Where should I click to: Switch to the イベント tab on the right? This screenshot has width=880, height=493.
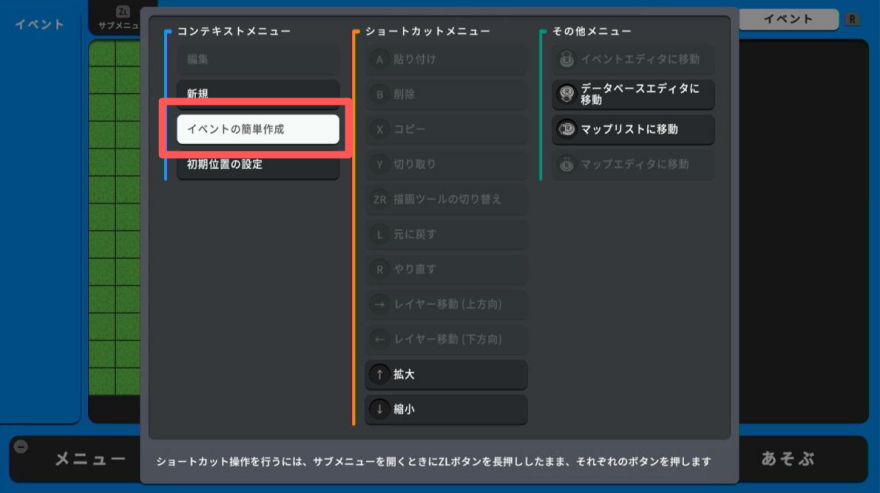click(789, 19)
